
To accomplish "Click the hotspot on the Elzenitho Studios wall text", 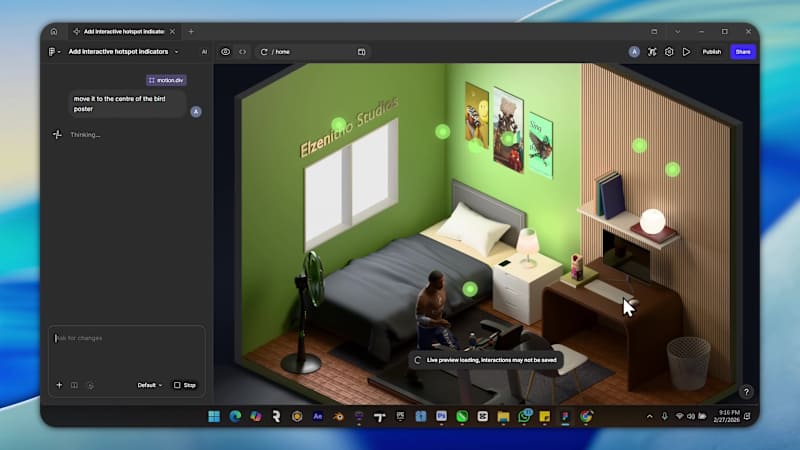I will pyautogui.click(x=339, y=124).
